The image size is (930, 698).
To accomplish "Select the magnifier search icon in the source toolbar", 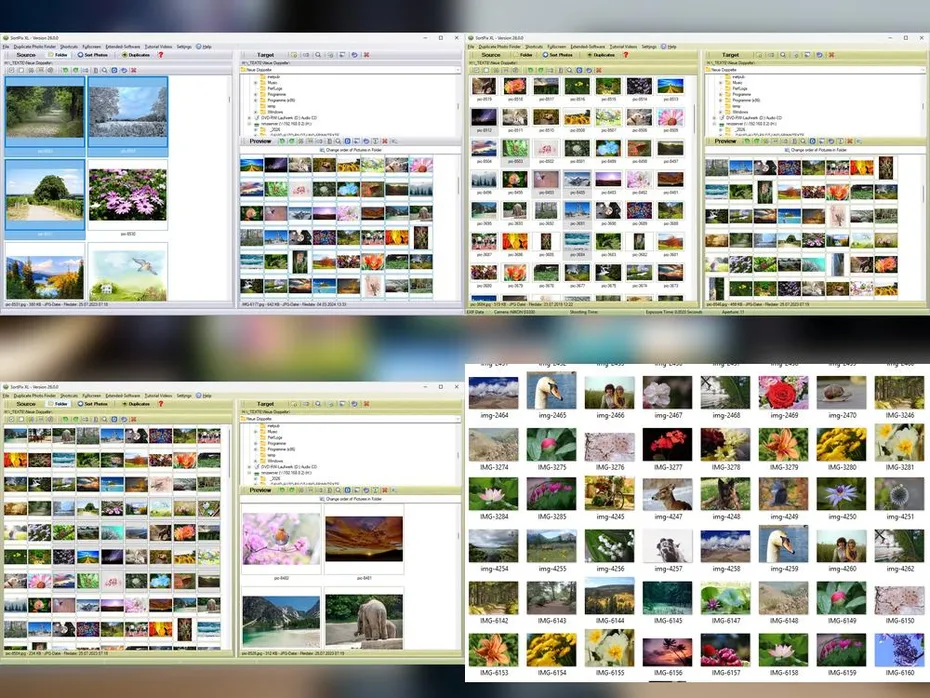I will (x=104, y=71).
